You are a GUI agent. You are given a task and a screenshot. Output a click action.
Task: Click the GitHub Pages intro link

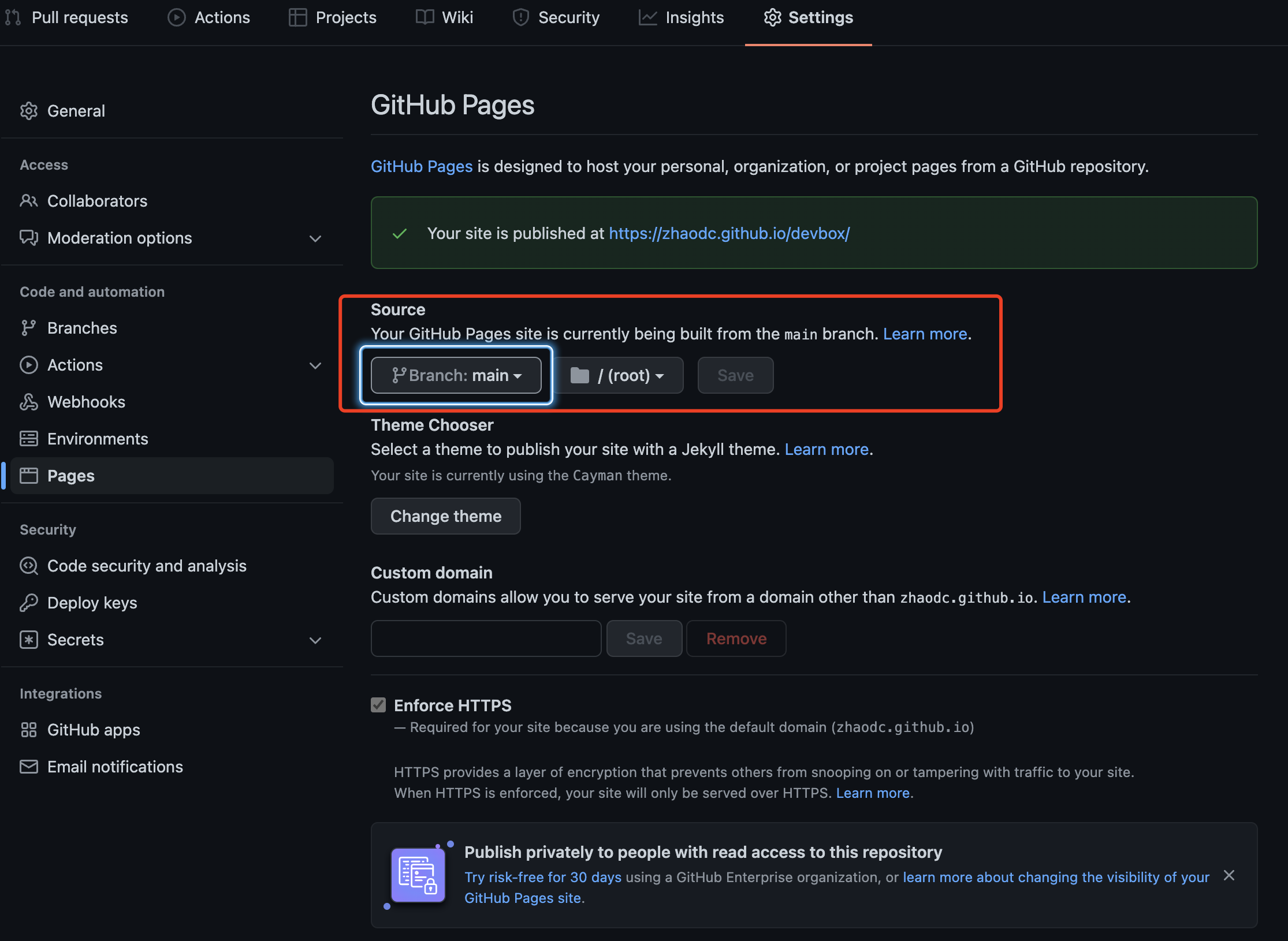tap(422, 166)
